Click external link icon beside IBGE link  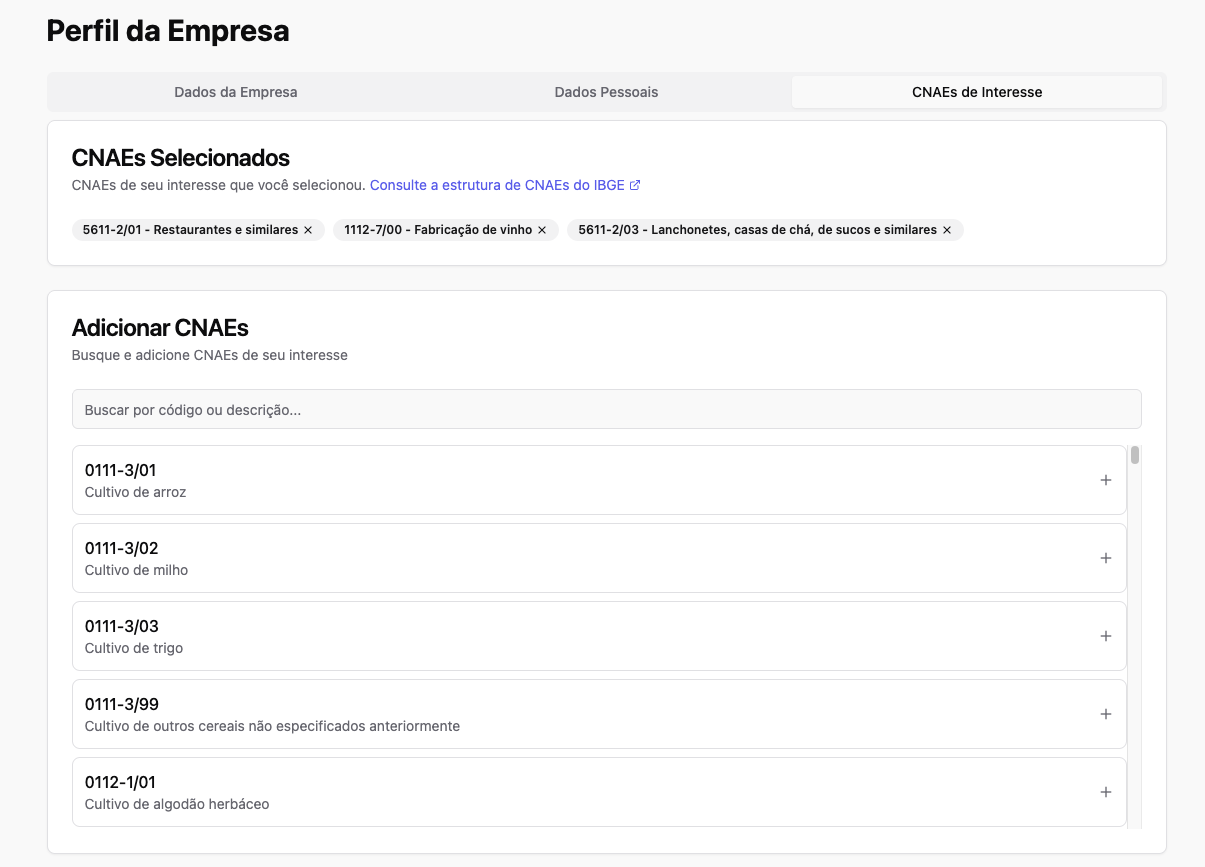(635, 185)
